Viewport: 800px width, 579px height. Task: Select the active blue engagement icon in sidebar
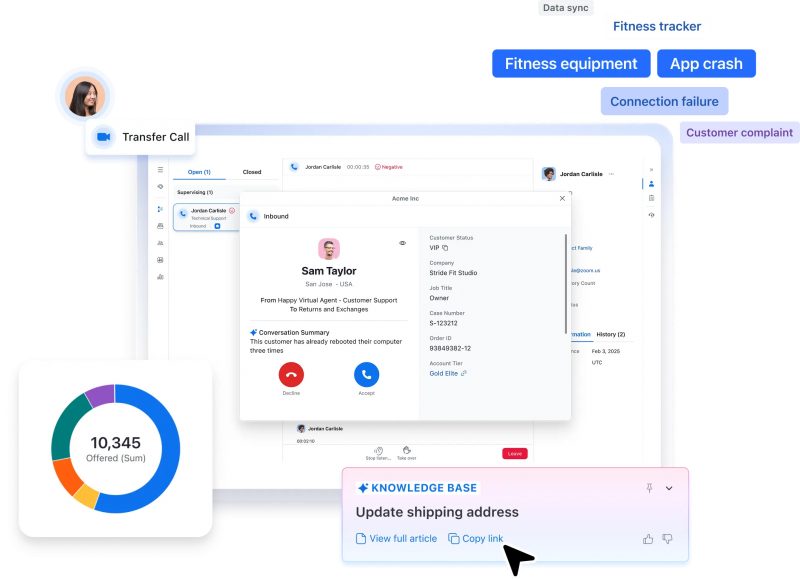pos(160,209)
